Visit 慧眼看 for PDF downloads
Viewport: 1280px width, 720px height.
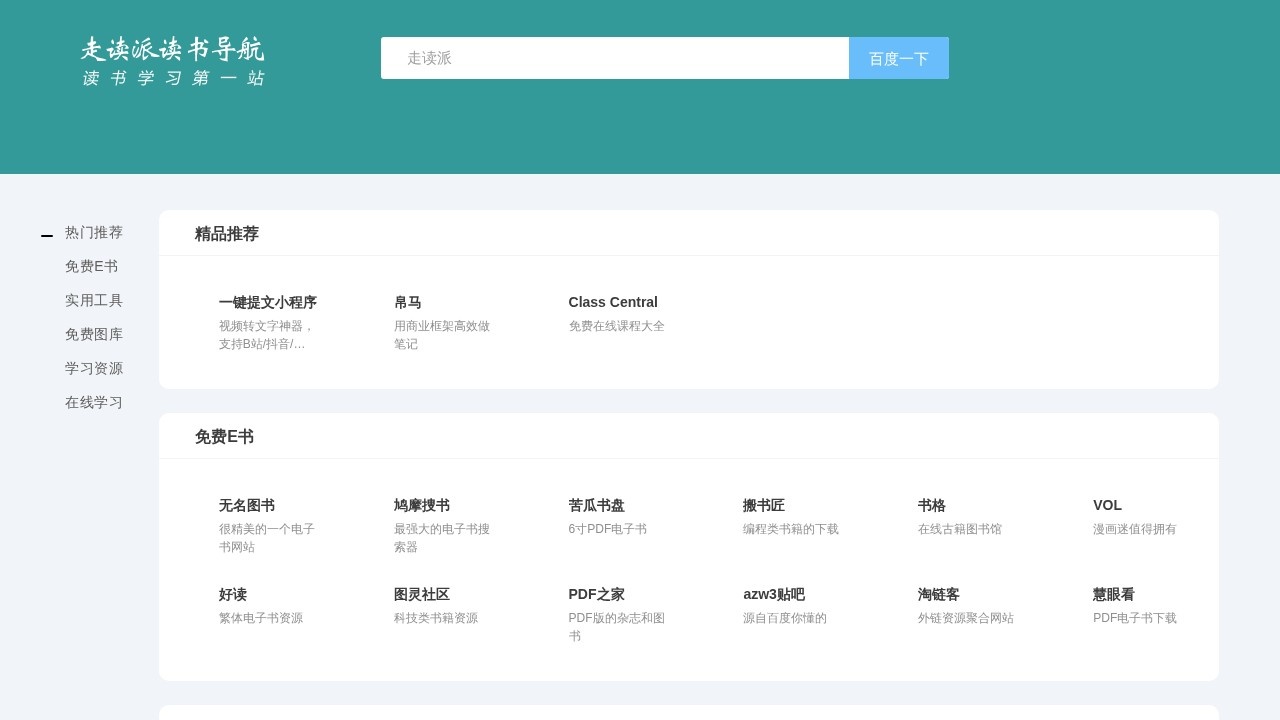[x=1113, y=594]
